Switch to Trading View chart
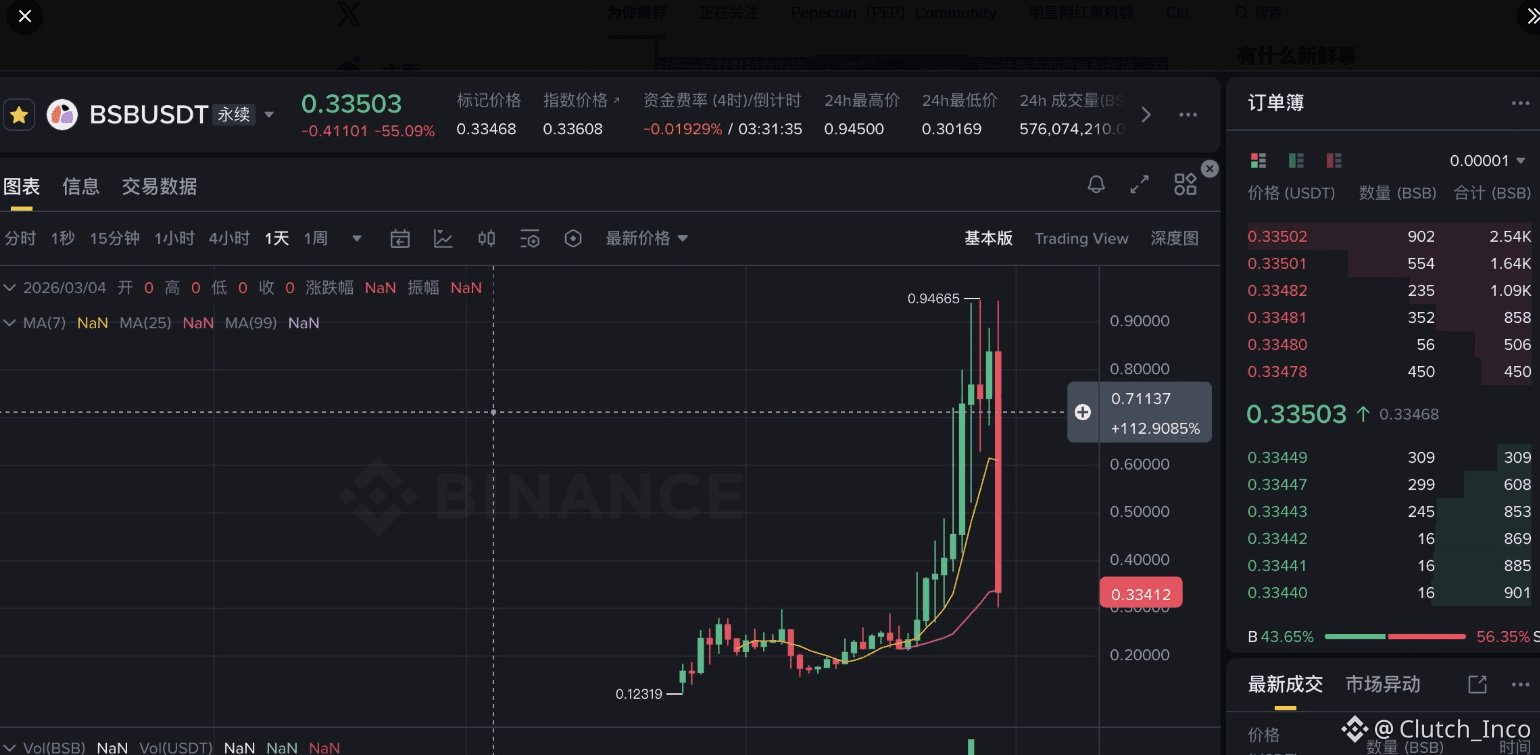 point(1081,238)
